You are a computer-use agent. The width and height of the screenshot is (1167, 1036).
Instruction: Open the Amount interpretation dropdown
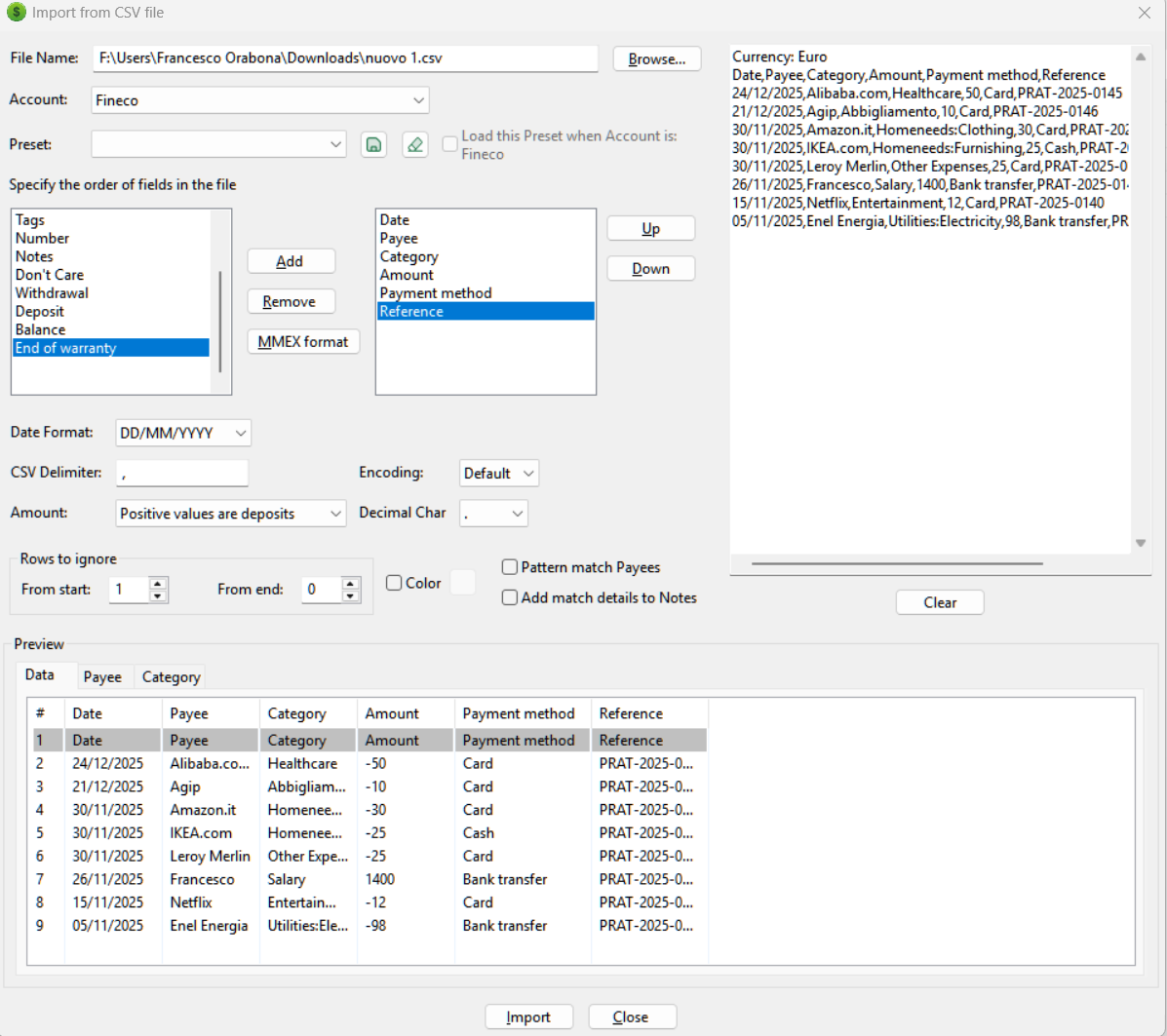335,513
